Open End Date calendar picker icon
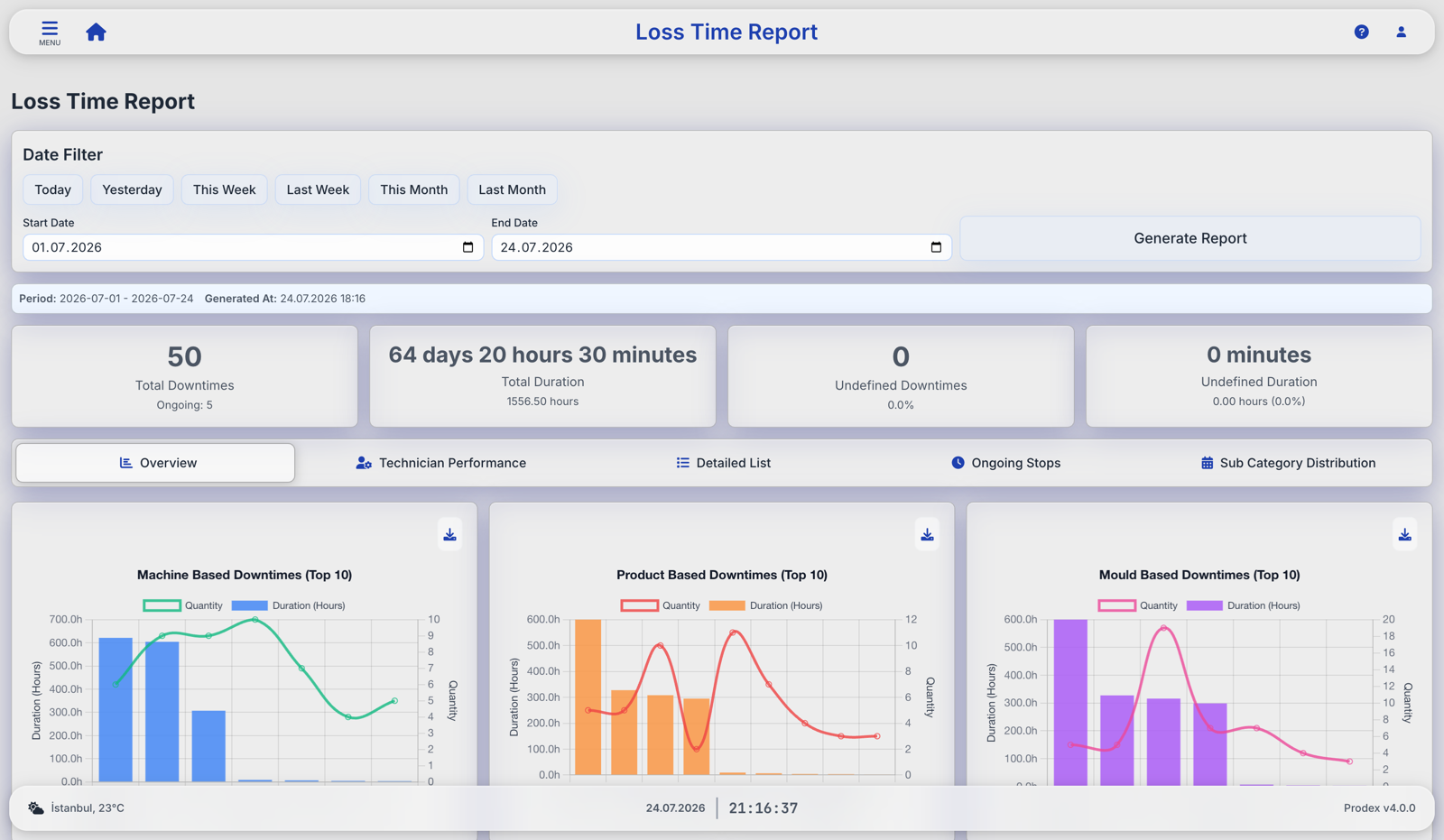 coord(936,247)
